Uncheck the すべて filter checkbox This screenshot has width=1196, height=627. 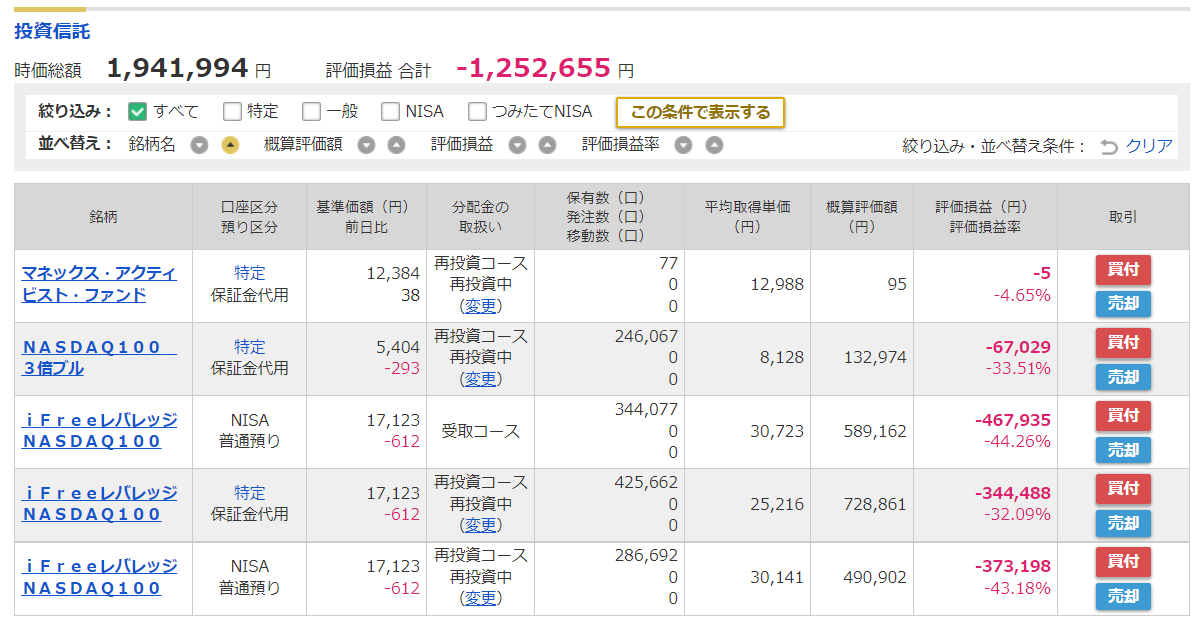pyautogui.click(x=137, y=111)
